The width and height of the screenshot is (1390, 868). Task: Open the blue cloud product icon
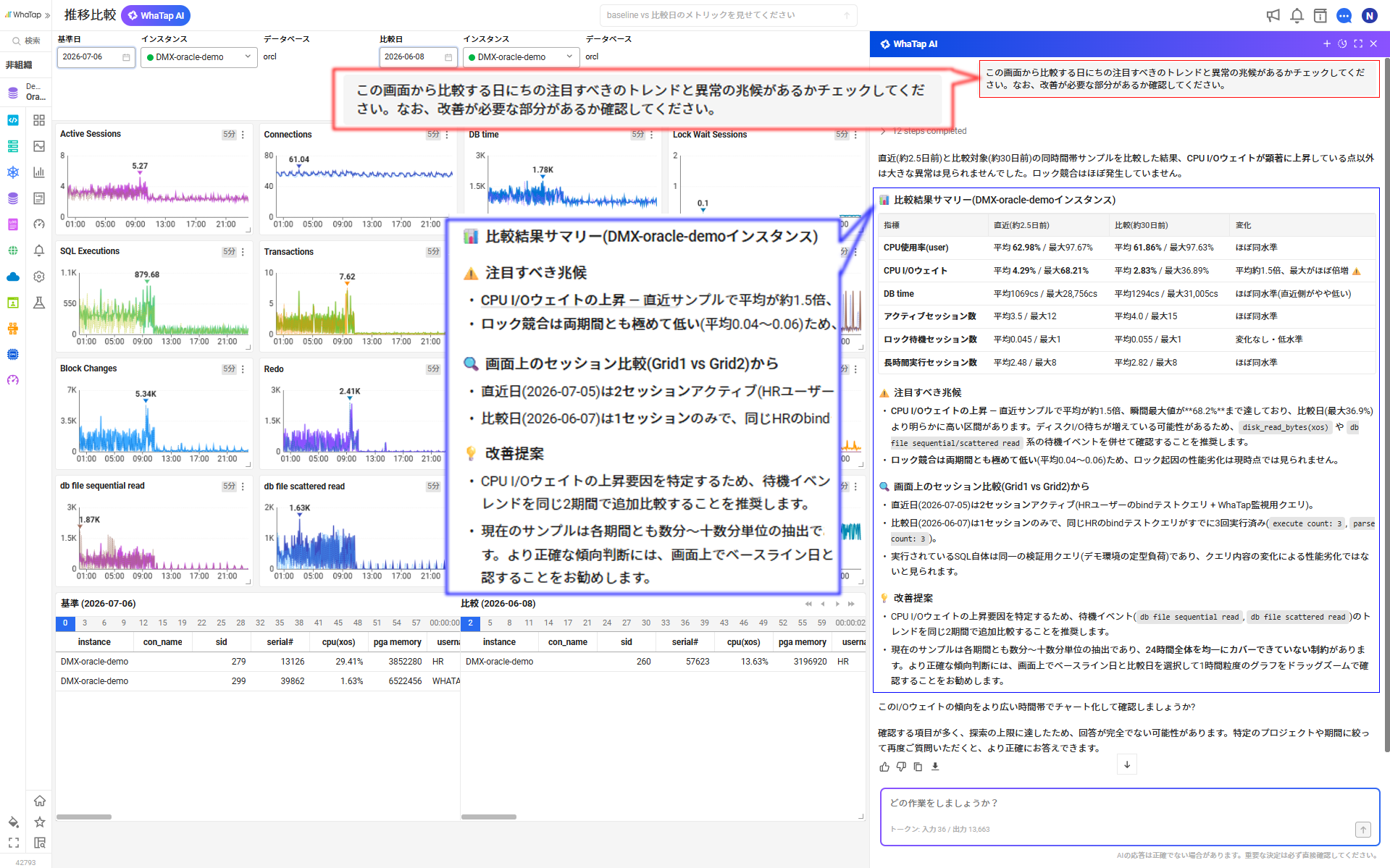[x=13, y=277]
